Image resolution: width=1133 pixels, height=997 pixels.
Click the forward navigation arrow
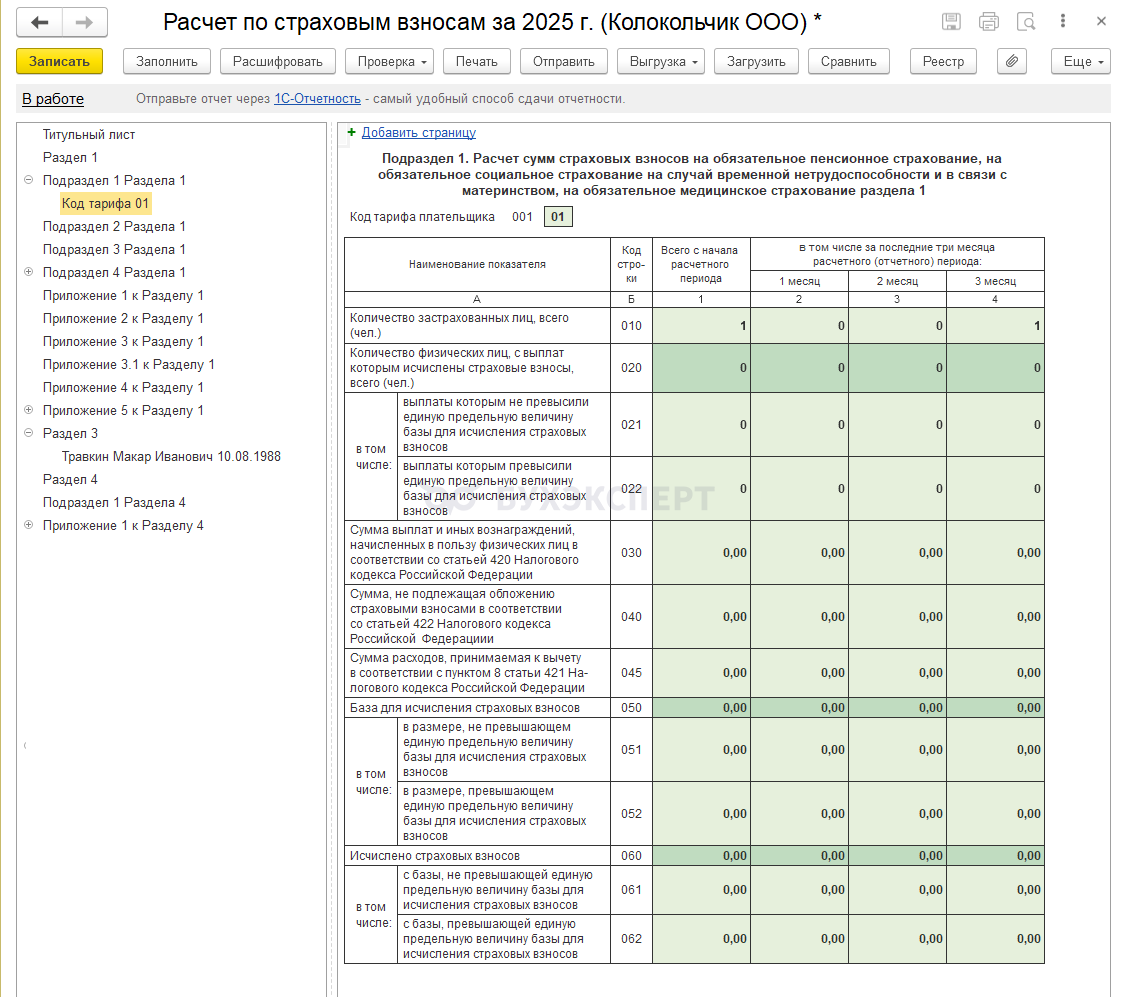click(x=85, y=22)
